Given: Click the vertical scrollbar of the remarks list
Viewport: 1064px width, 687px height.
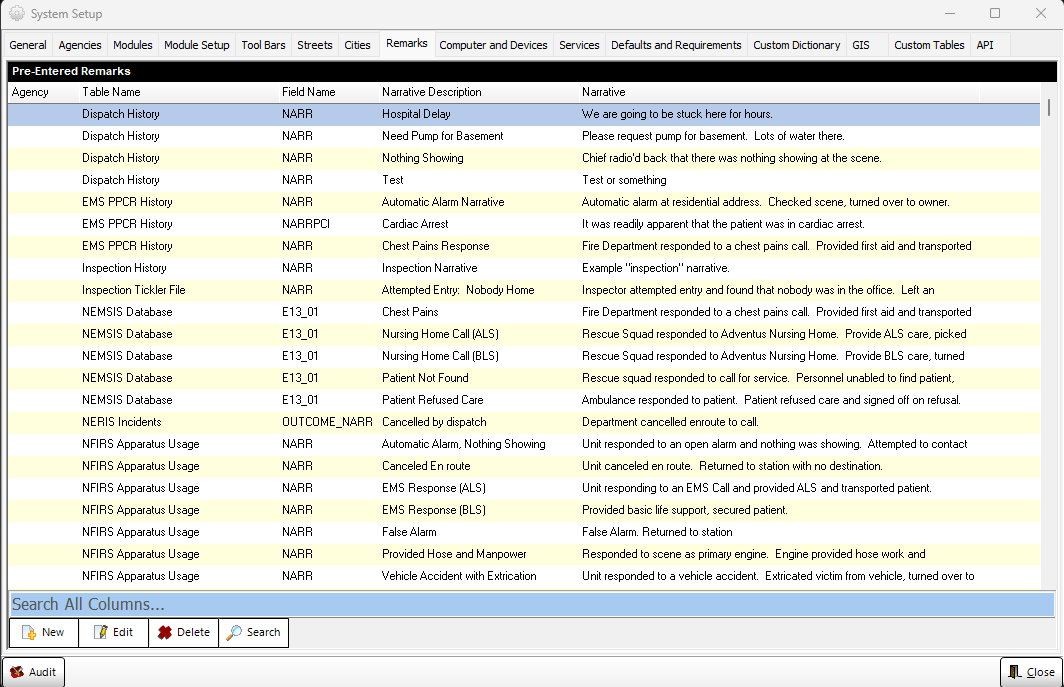Looking at the screenshot, I should [x=1048, y=339].
